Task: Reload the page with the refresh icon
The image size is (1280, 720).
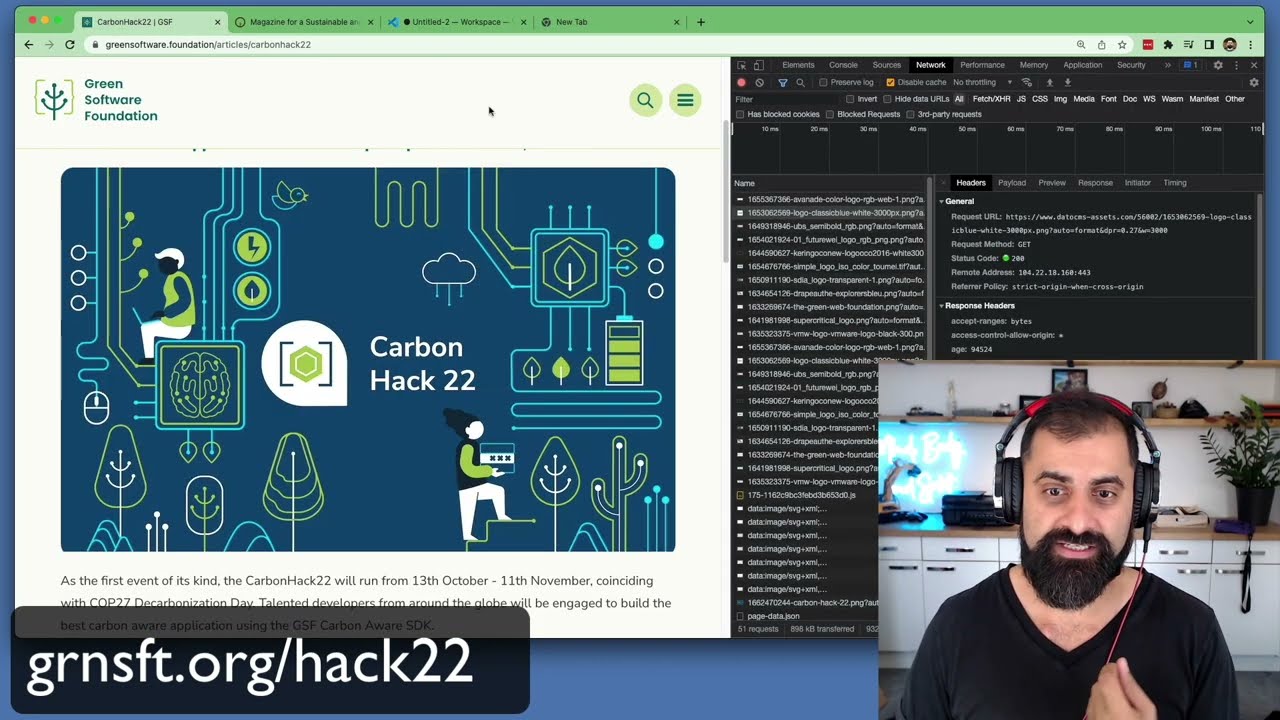Action: point(70,45)
